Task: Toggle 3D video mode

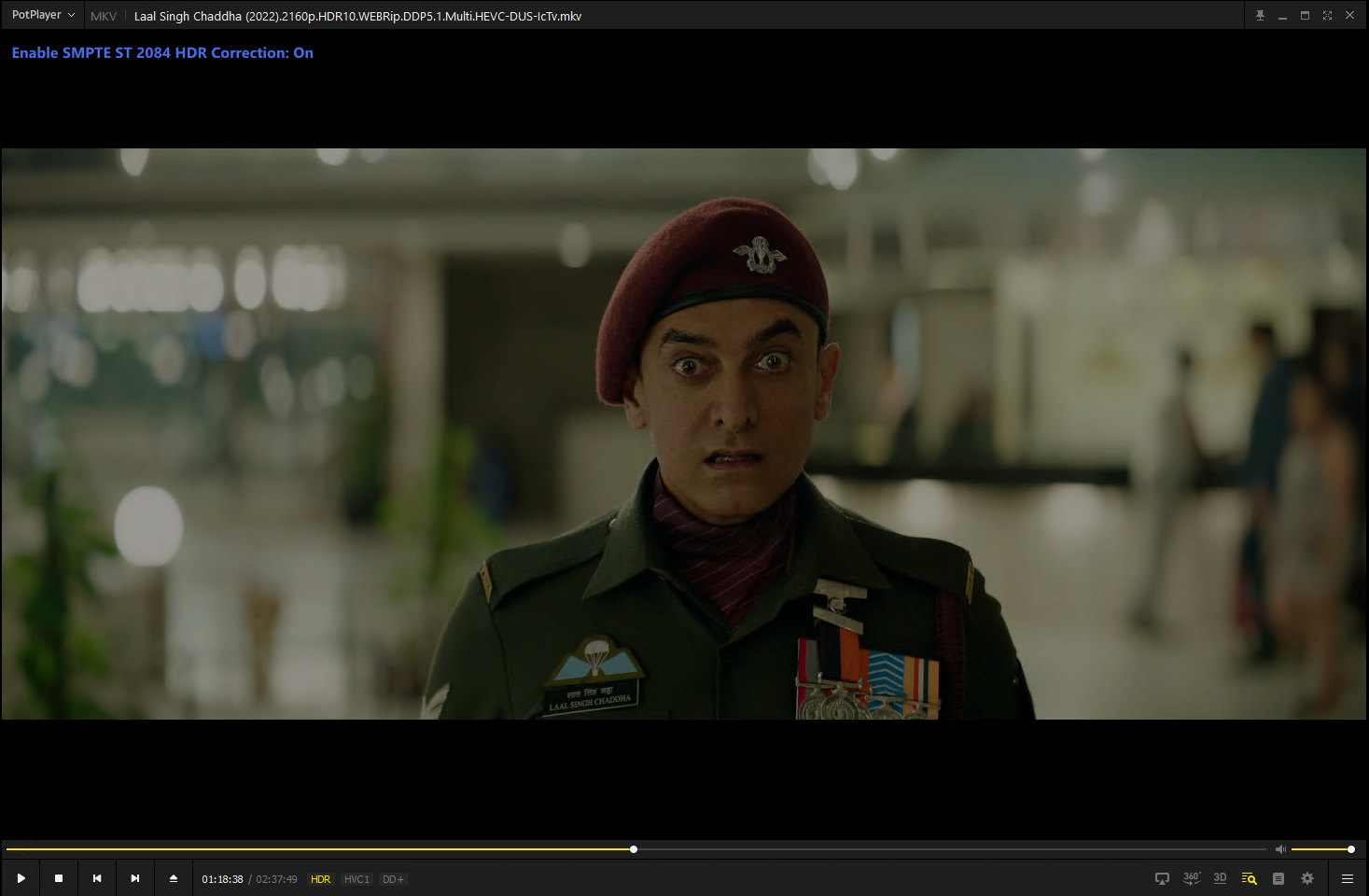Action: click(1220, 878)
